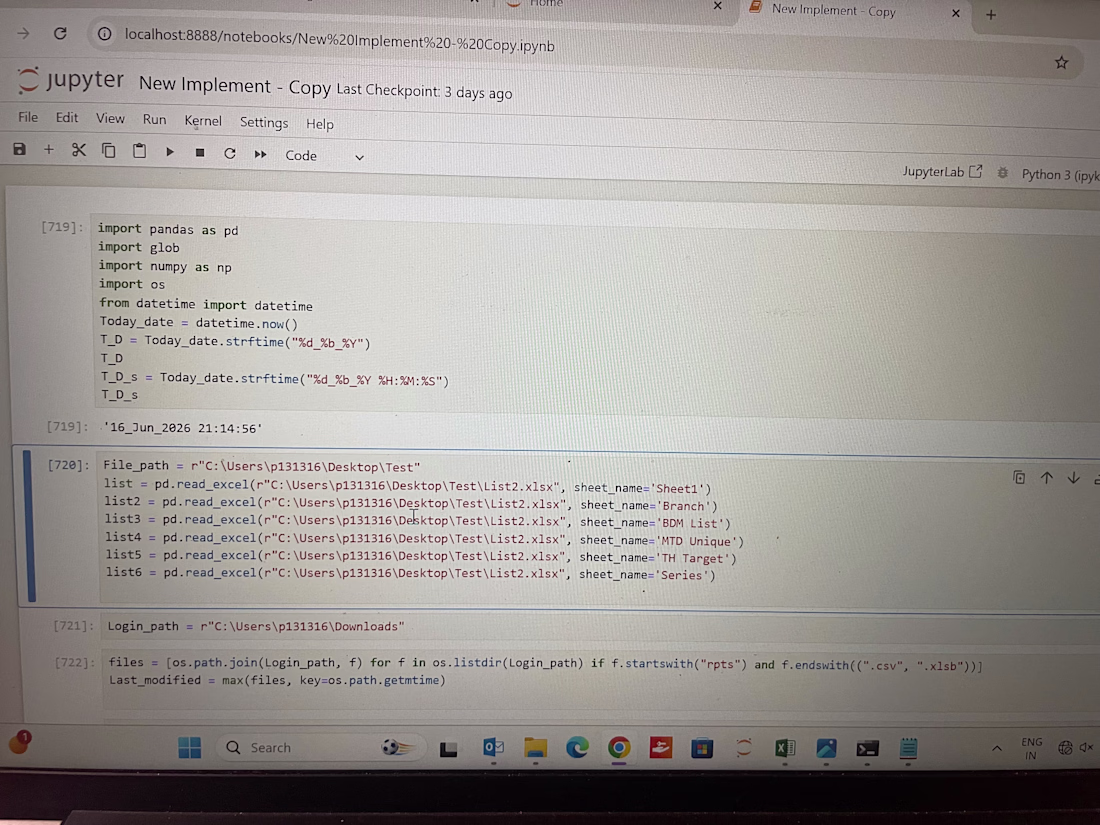Open the Settings menu

coord(264,123)
